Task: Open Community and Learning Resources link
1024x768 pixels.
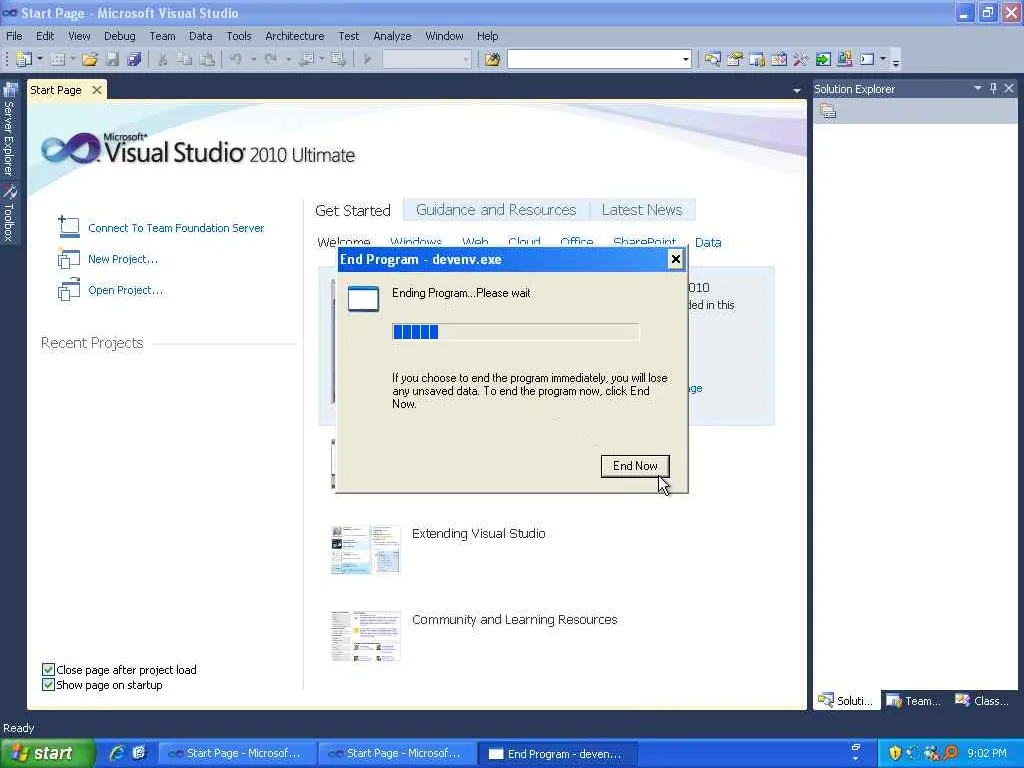Action: 515,619
